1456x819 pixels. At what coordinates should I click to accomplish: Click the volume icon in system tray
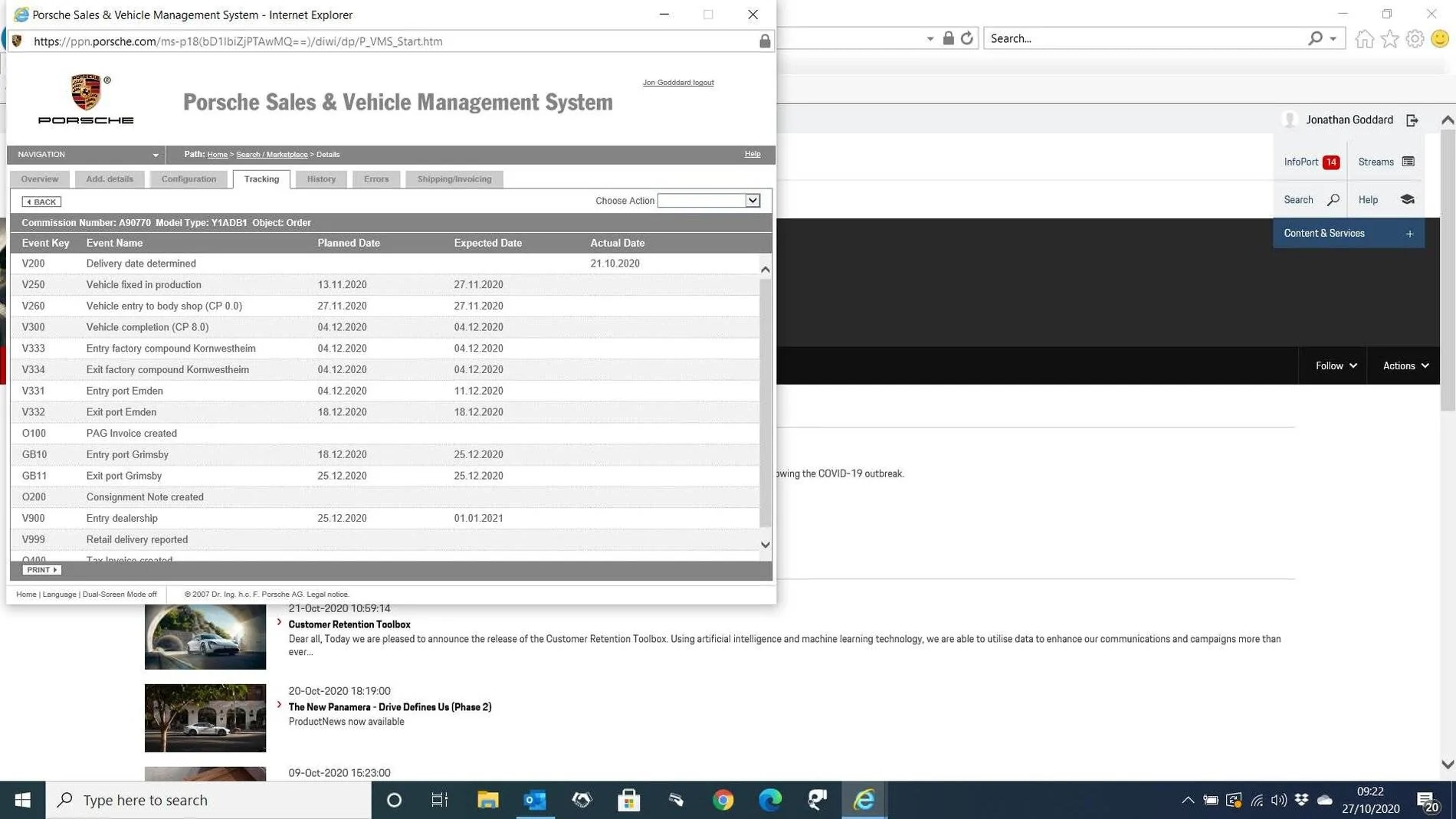click(1278, 800)
